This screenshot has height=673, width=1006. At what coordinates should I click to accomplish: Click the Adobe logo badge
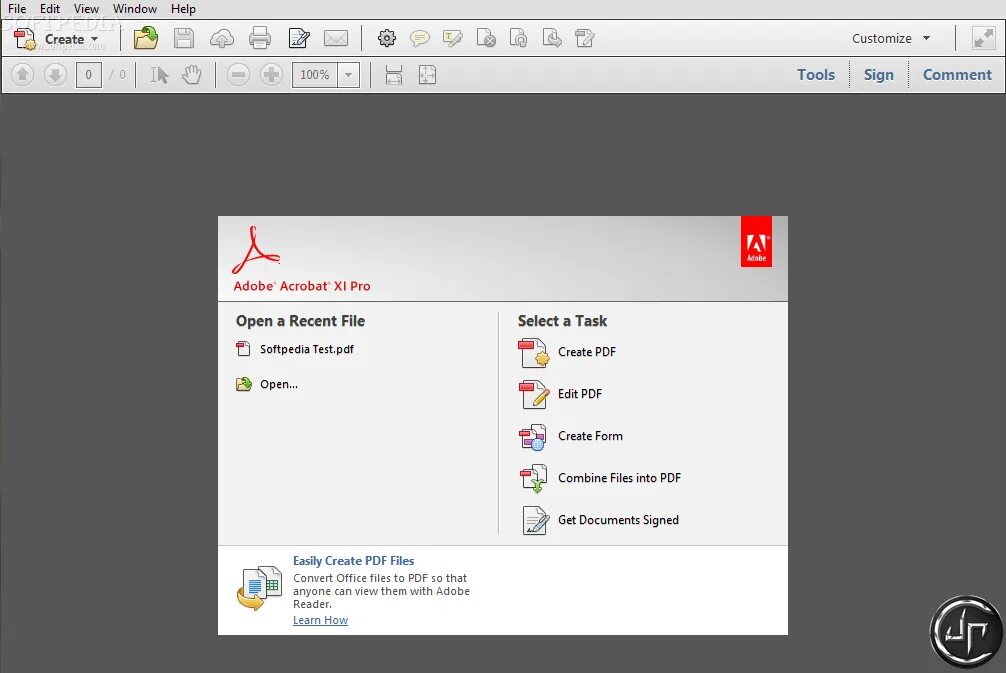pos(756,242)
